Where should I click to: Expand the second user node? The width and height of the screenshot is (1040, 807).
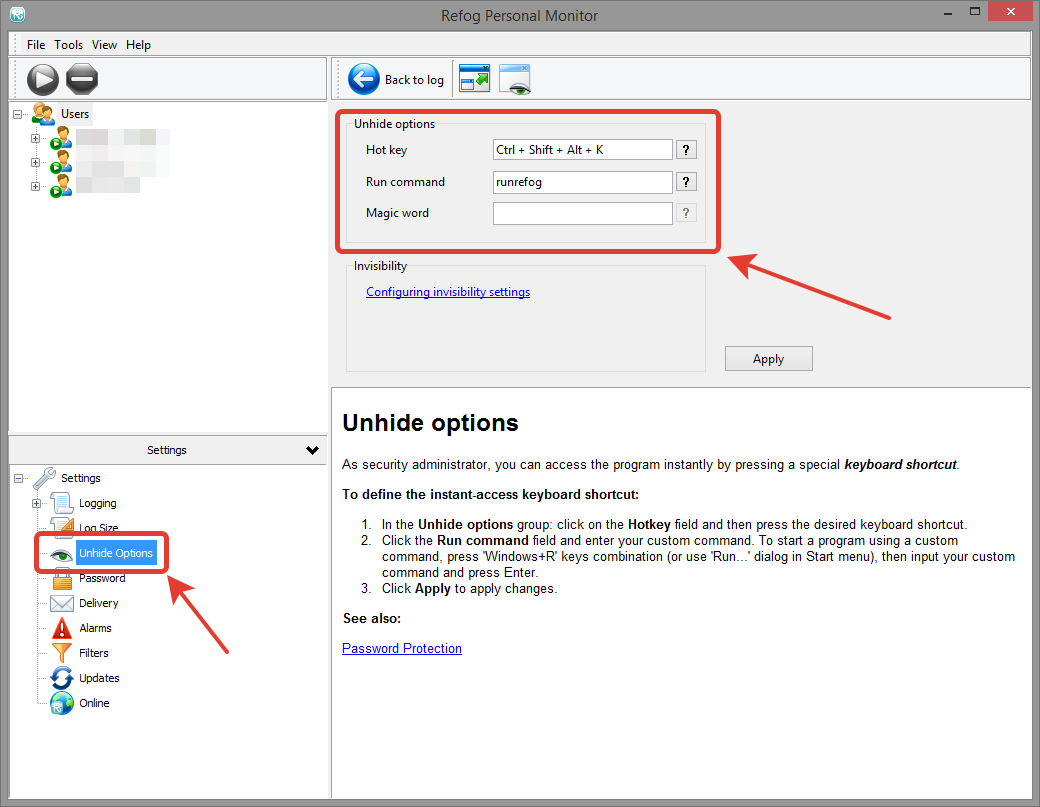click(35, 162)
